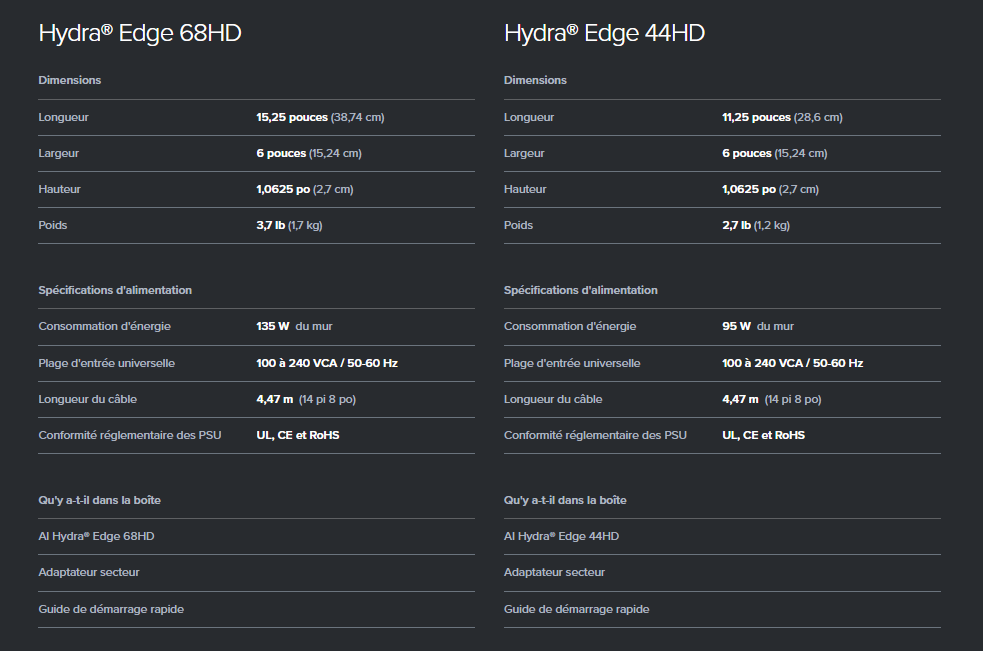
Task: Select the 68HD height "1,0625 po (2,7 cm)"
Action: coord(305,189)
